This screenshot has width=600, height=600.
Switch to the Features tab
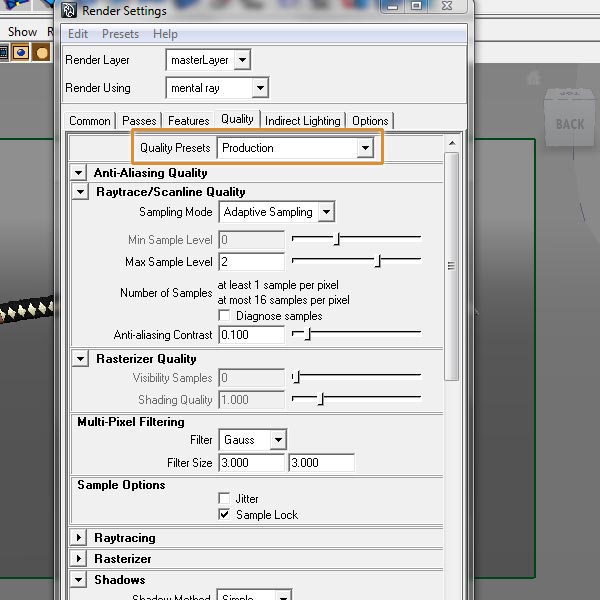click(x=188, y=121)
